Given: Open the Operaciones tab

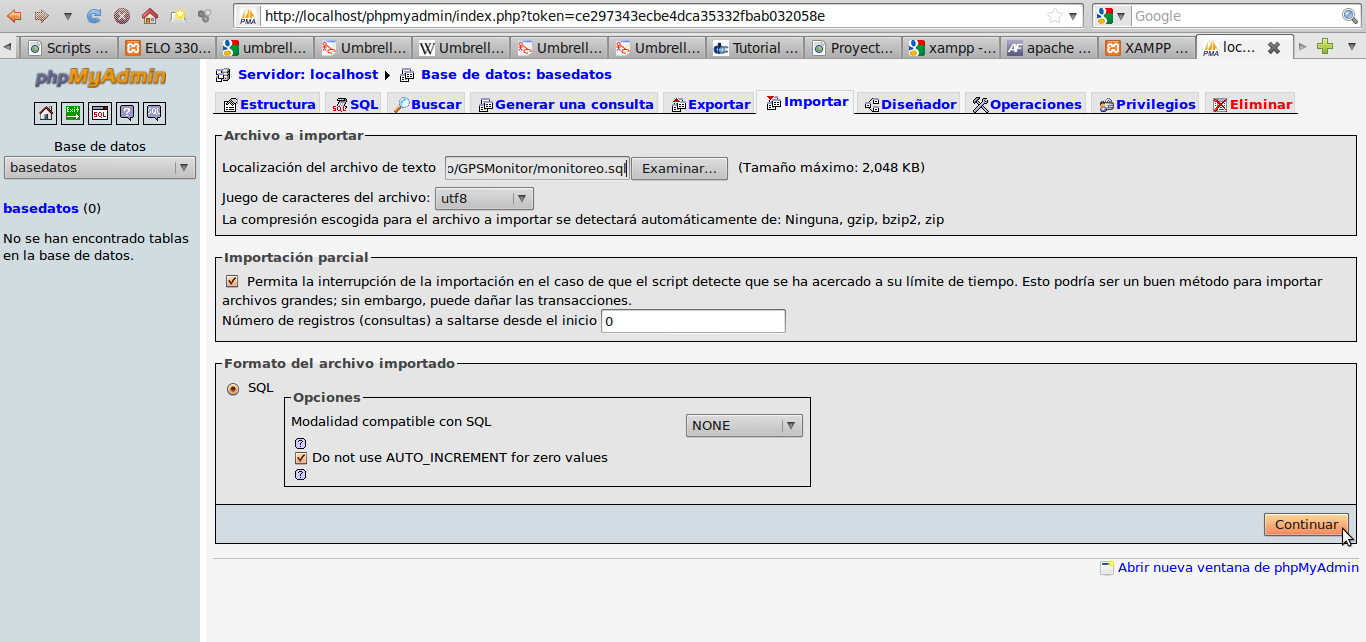Looking at the screenshot, I should (x=1025, y=104).
